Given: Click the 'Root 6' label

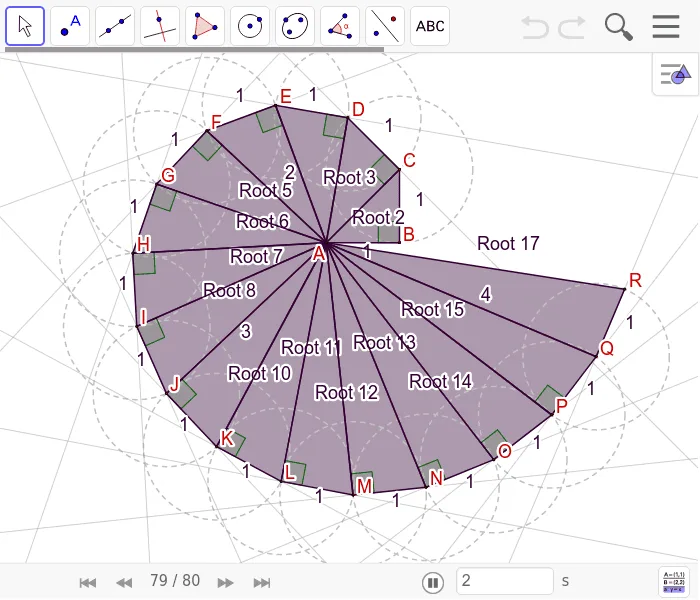Looking at the screenshot, I should (262, 221).
